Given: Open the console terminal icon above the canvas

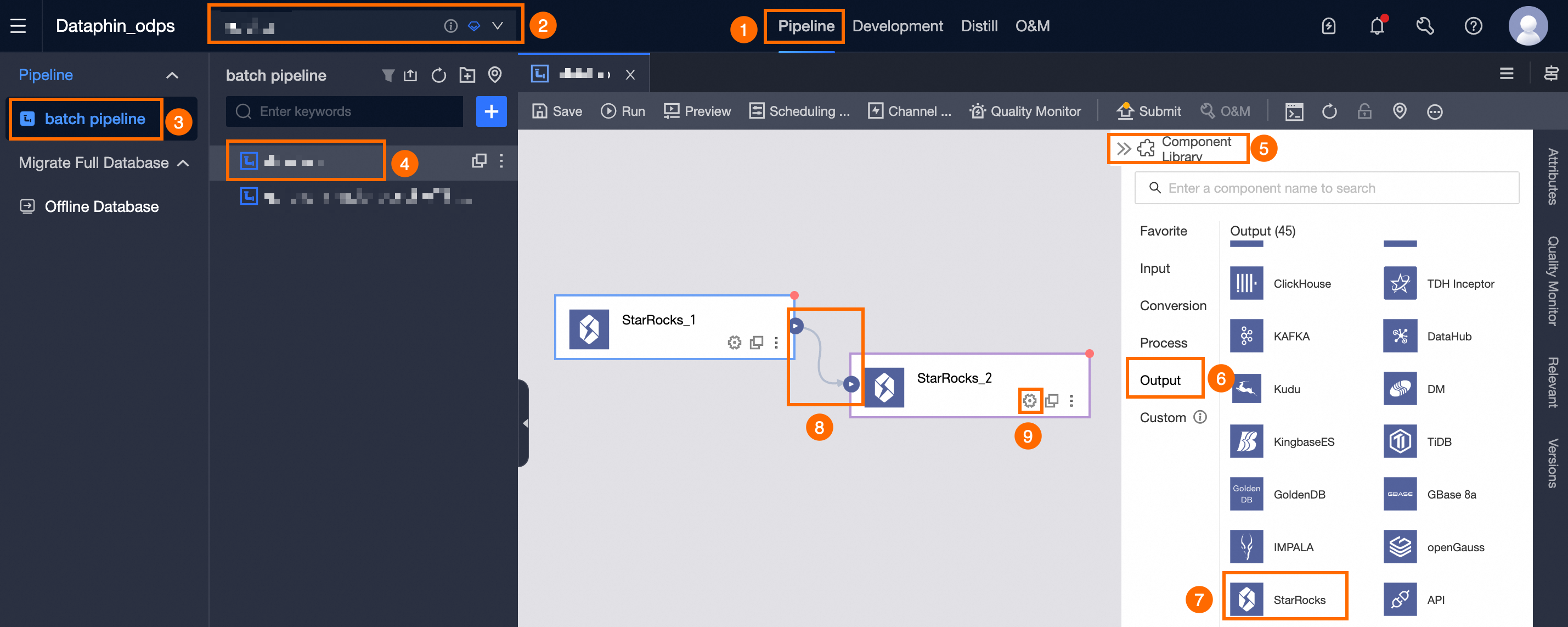Looking at the screenshot, I should (1295, 111).
